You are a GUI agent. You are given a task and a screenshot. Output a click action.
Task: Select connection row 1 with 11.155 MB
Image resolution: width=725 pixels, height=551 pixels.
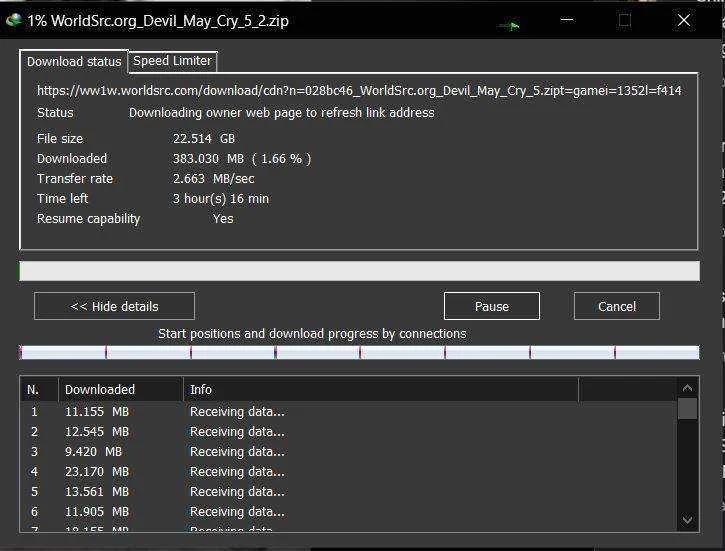click(x=349, y=411)
